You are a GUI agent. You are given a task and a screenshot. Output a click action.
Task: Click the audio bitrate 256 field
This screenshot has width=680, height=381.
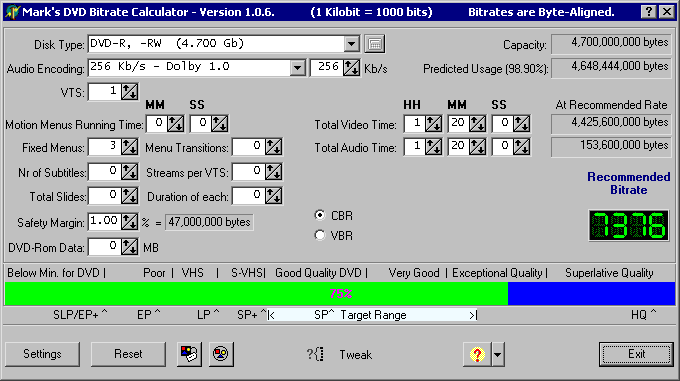[327, 68]
